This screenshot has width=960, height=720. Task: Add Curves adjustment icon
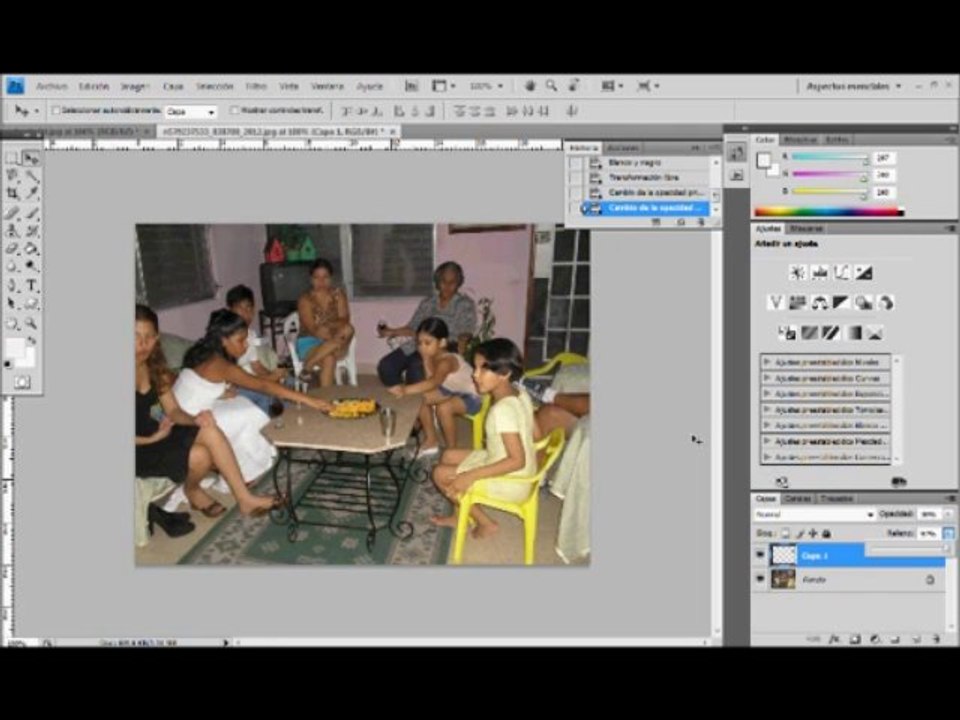tap(841, 273)
